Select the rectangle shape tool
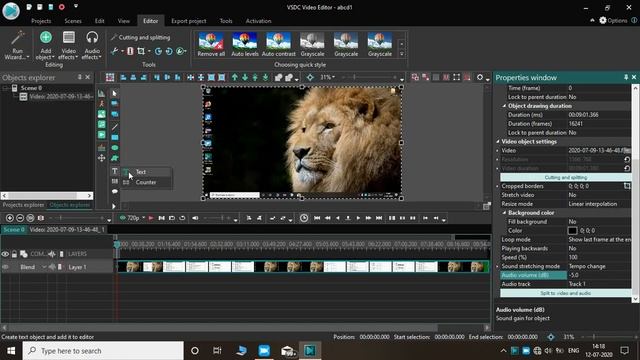640x360 pixels. (115, 138)
